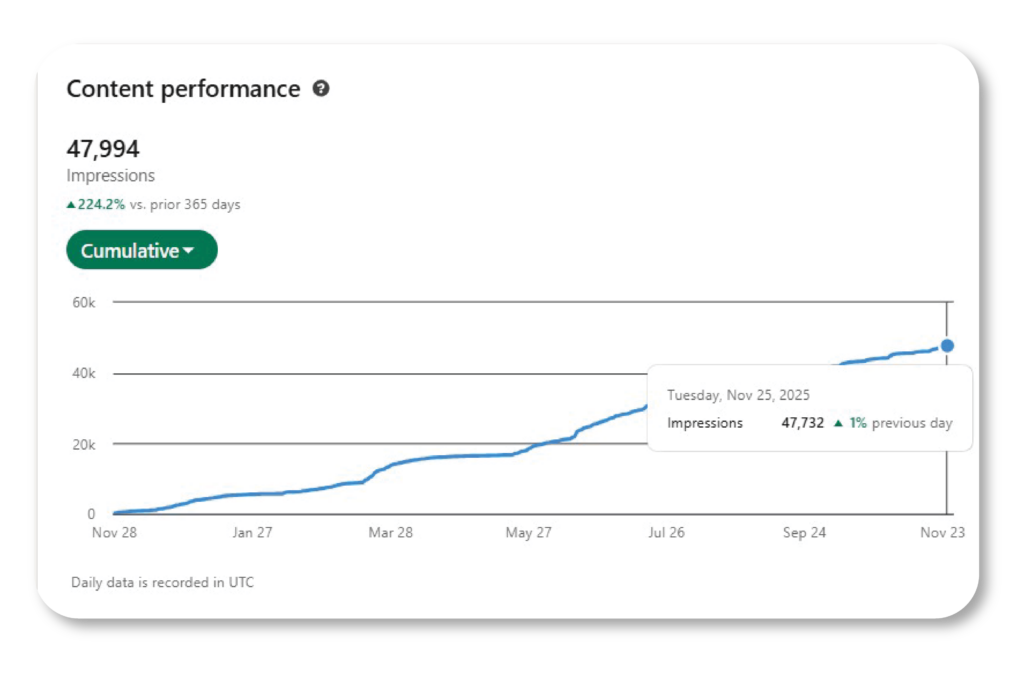Click the 47,732 value in the tooltip

[802, 423]
